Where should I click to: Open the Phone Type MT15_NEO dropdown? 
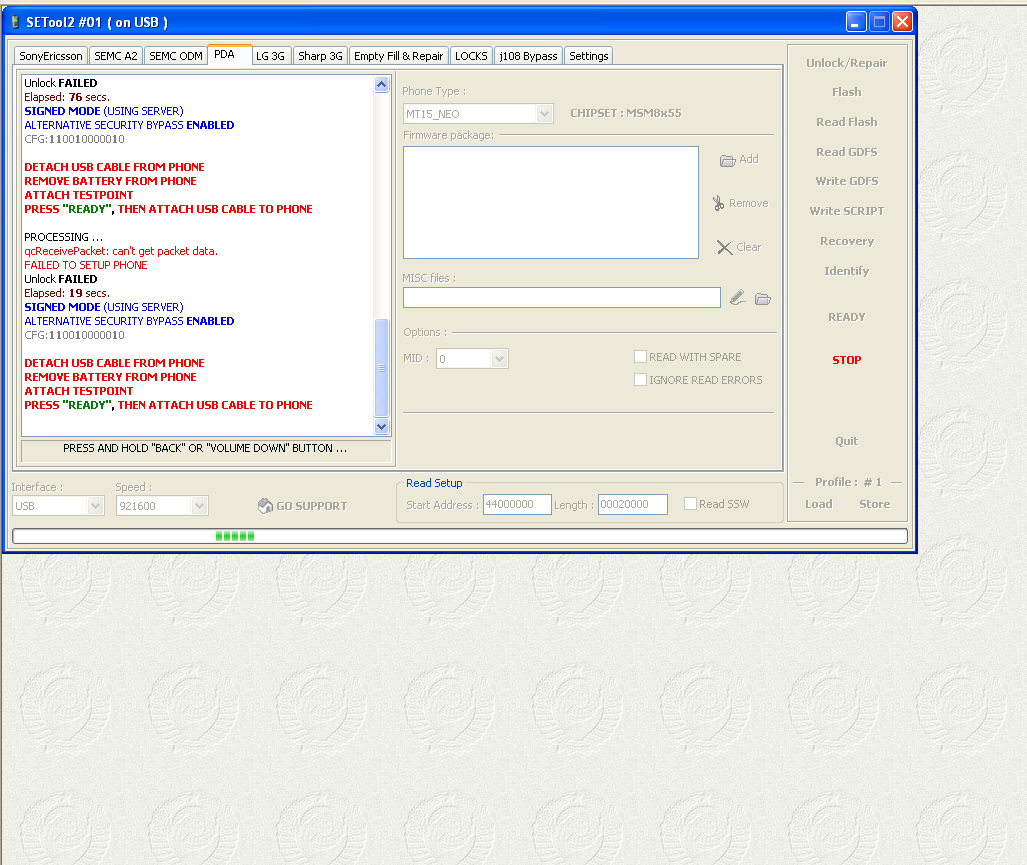(x=544, y=114)
